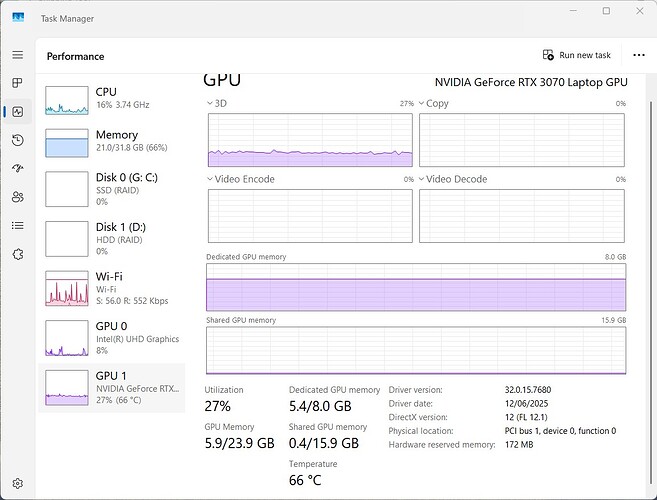This screenshot has width=657, height=500.
Task: Click the 3D engine usage graph
Action: click(310, 140)
